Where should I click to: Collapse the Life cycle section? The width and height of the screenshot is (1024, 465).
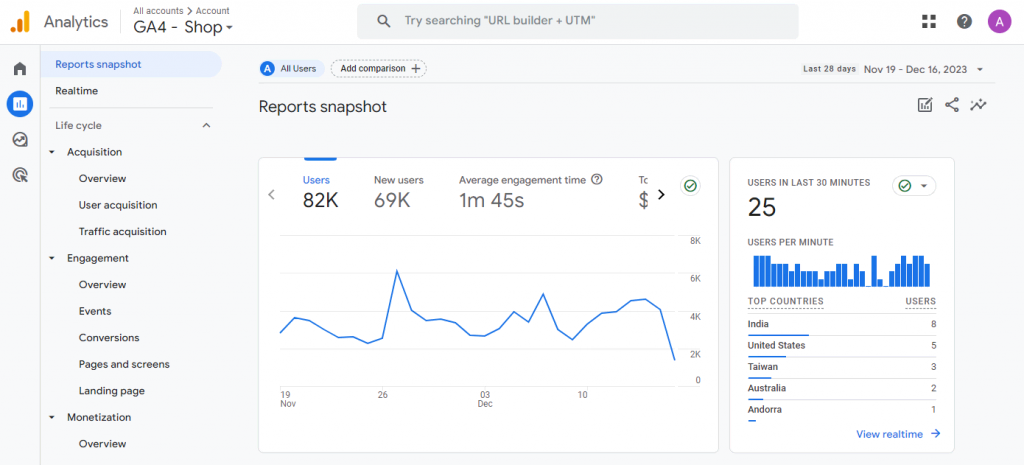(x=206, y=126)
